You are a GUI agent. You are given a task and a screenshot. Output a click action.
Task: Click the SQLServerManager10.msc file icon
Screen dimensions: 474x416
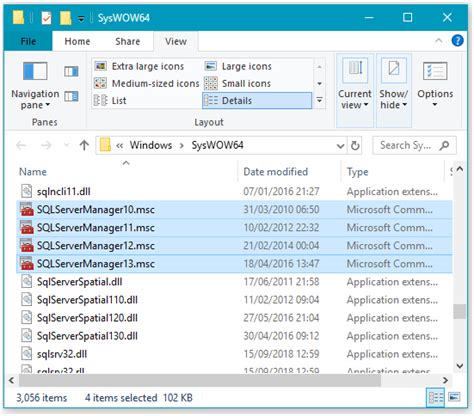[27, 210]
